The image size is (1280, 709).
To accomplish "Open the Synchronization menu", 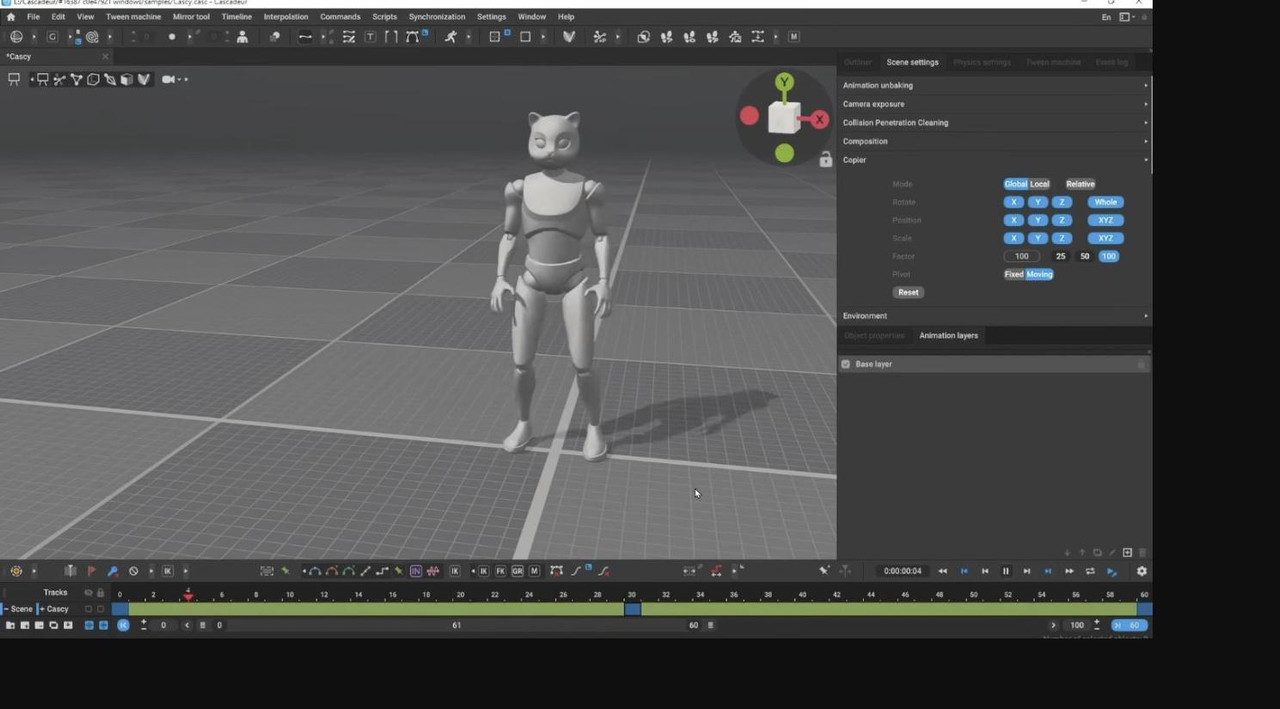I will point(437,17).
